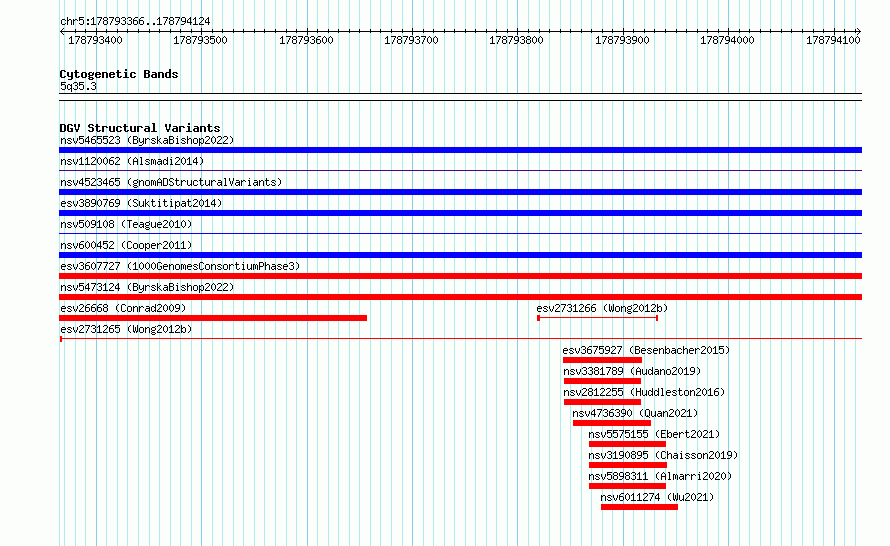Open esv2731266 (Wong2012b) variant label
This screenshot has width=890, height=546.
click(x=602, y=308)
